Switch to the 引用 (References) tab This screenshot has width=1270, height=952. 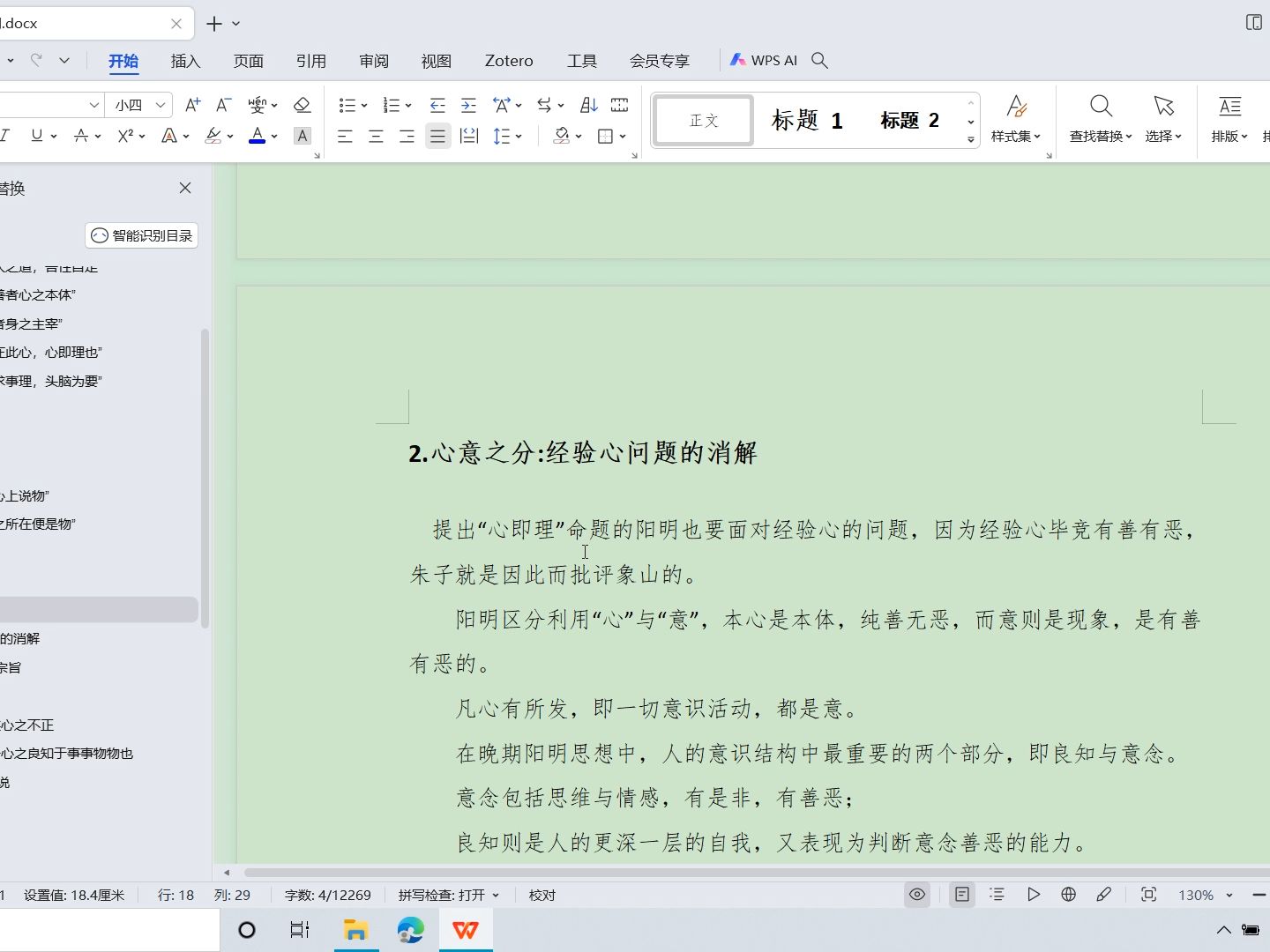(x=311, y=61)
